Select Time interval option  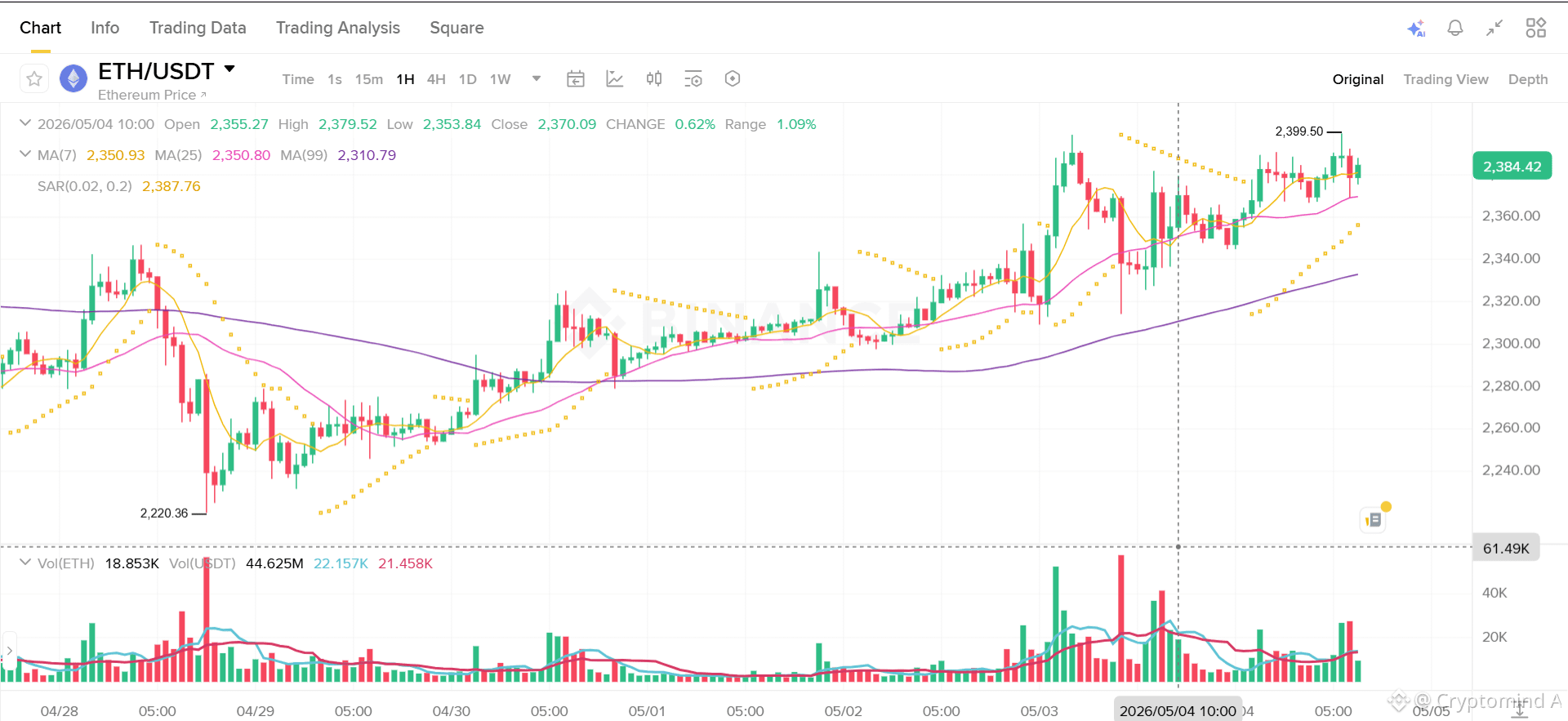coord(298,79)
